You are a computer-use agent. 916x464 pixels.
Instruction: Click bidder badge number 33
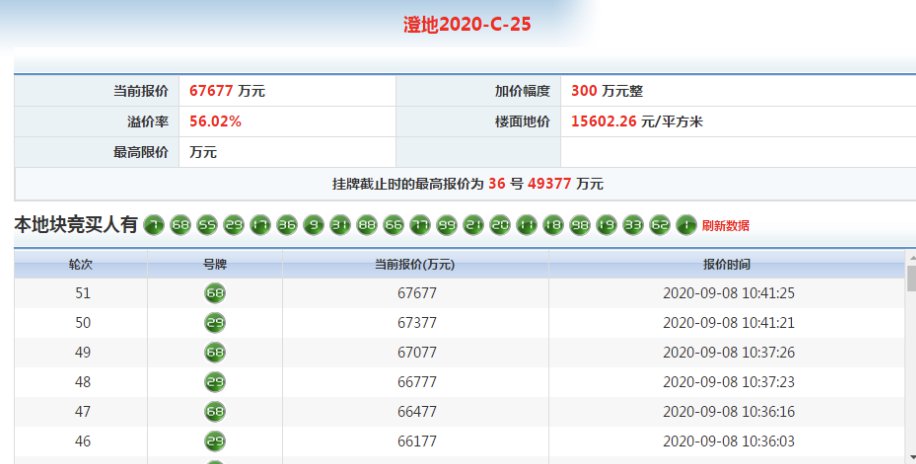click(633, 225)
